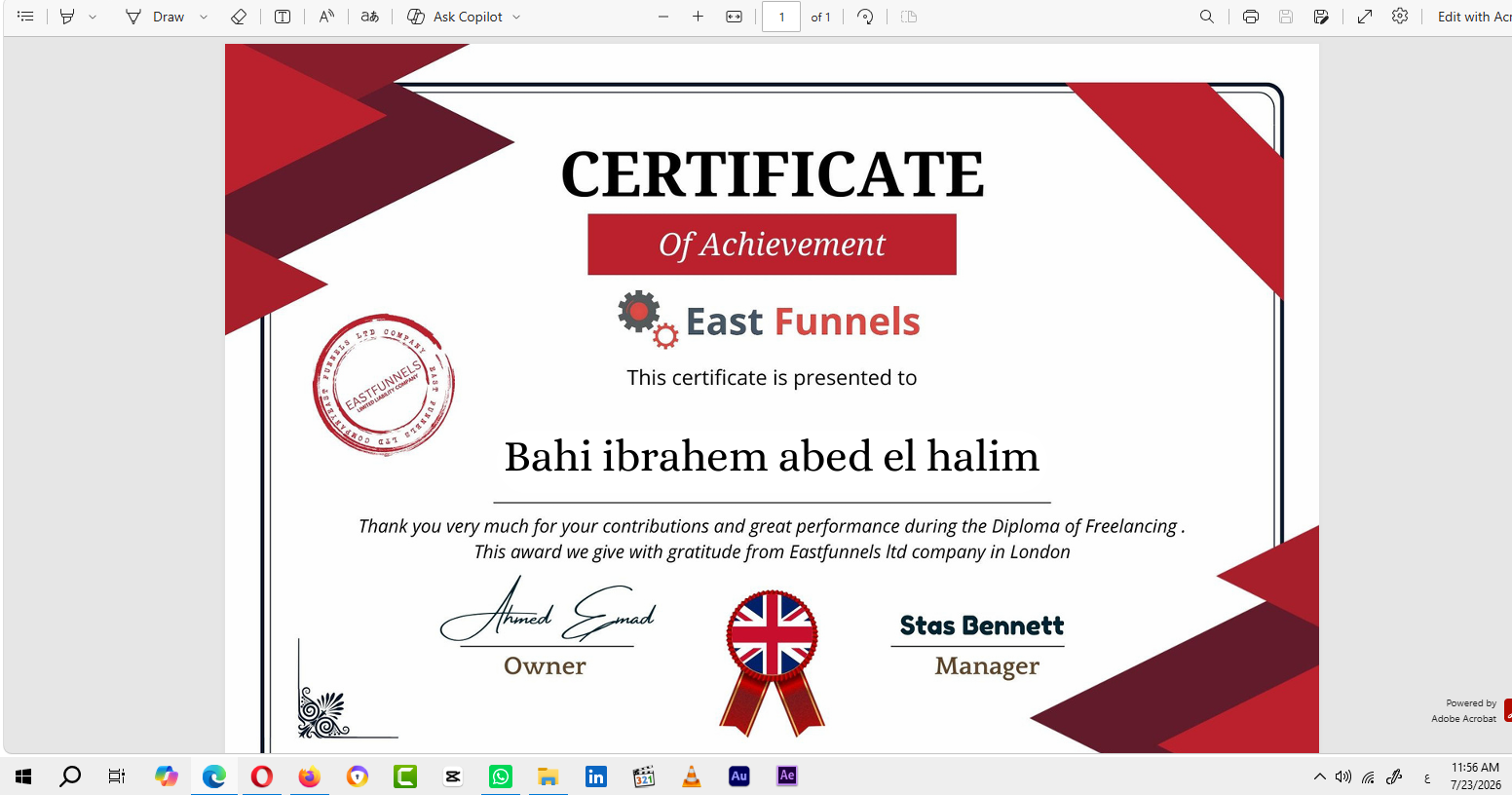
Task: Open network settings in system tray
Action: click(1369, 776)
